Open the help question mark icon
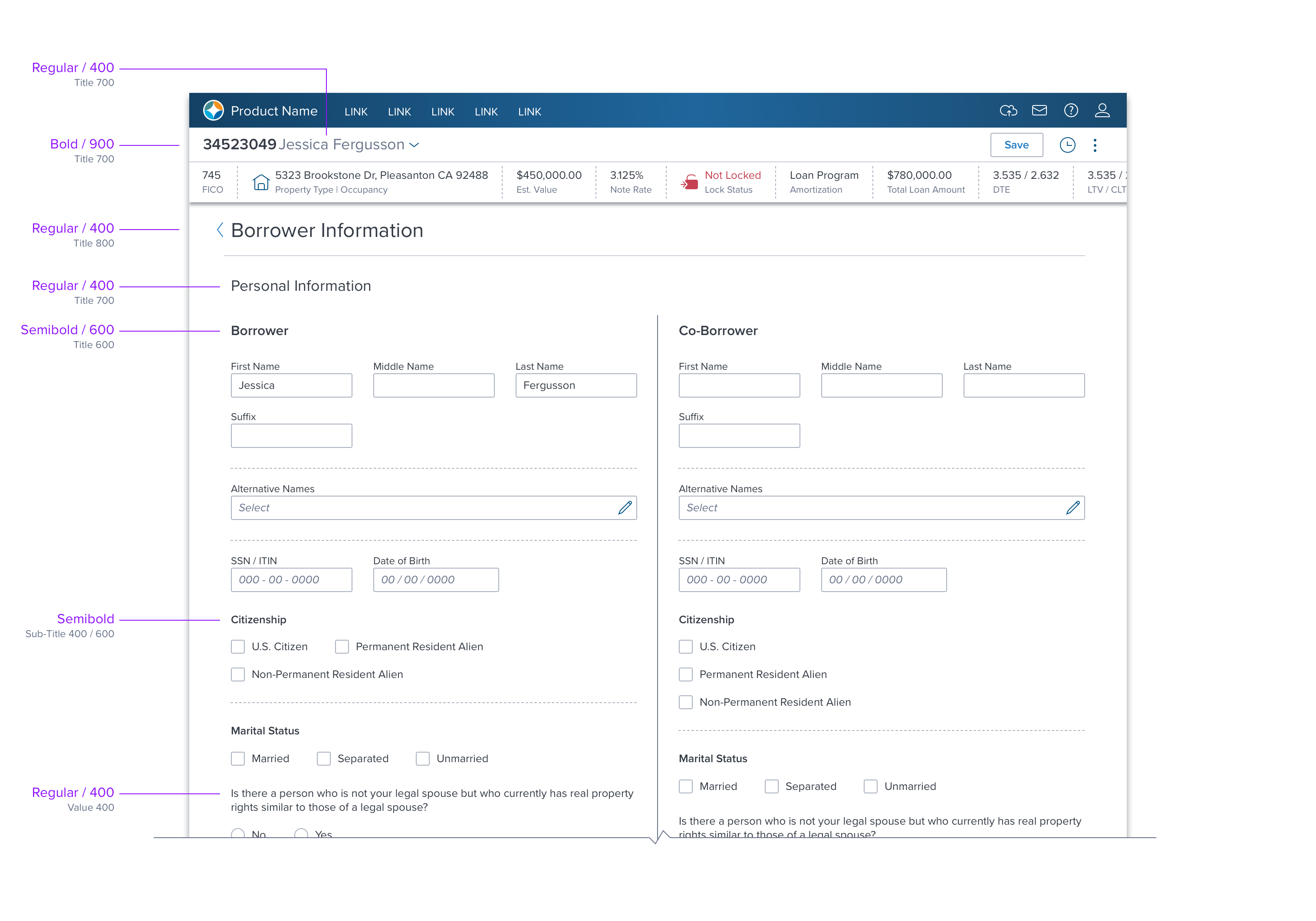Viewport: 1316px width, 921px height. 1071,111
